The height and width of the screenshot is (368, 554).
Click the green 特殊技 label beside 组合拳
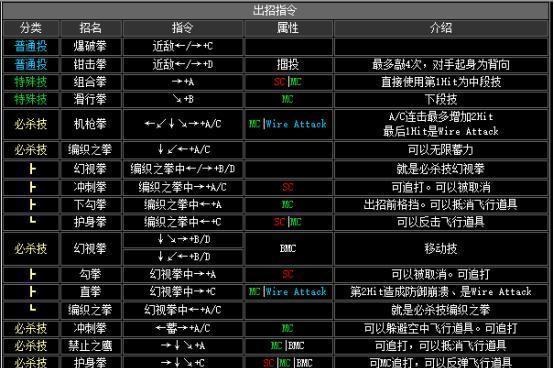31,82
